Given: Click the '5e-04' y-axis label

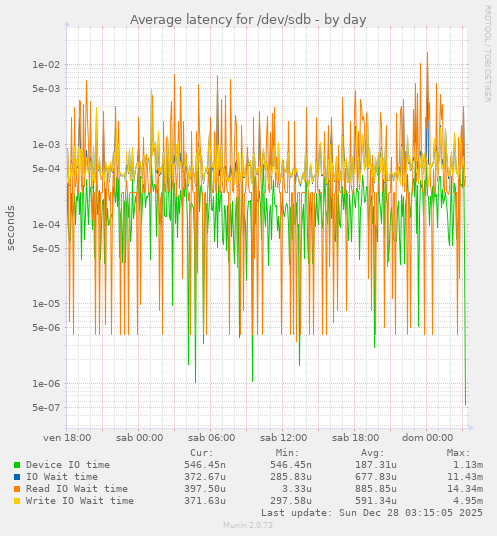Looking at the screenshot, I should [x=46, y=169].
